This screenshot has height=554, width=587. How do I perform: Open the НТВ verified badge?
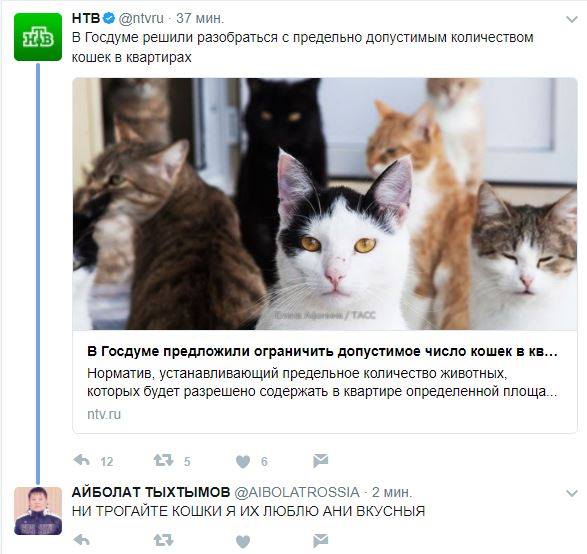[x=109, y=18]
